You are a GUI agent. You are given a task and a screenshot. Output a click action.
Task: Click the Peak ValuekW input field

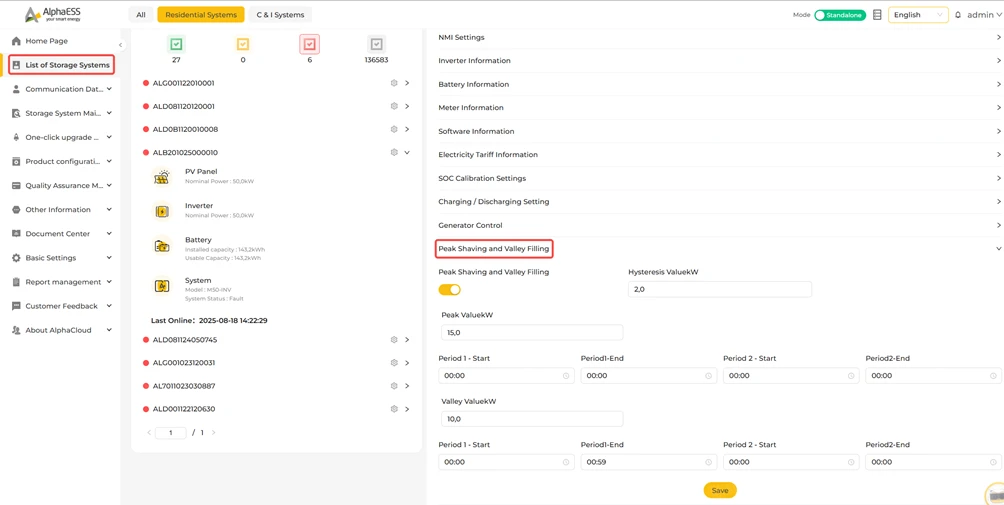pos(531,332)
